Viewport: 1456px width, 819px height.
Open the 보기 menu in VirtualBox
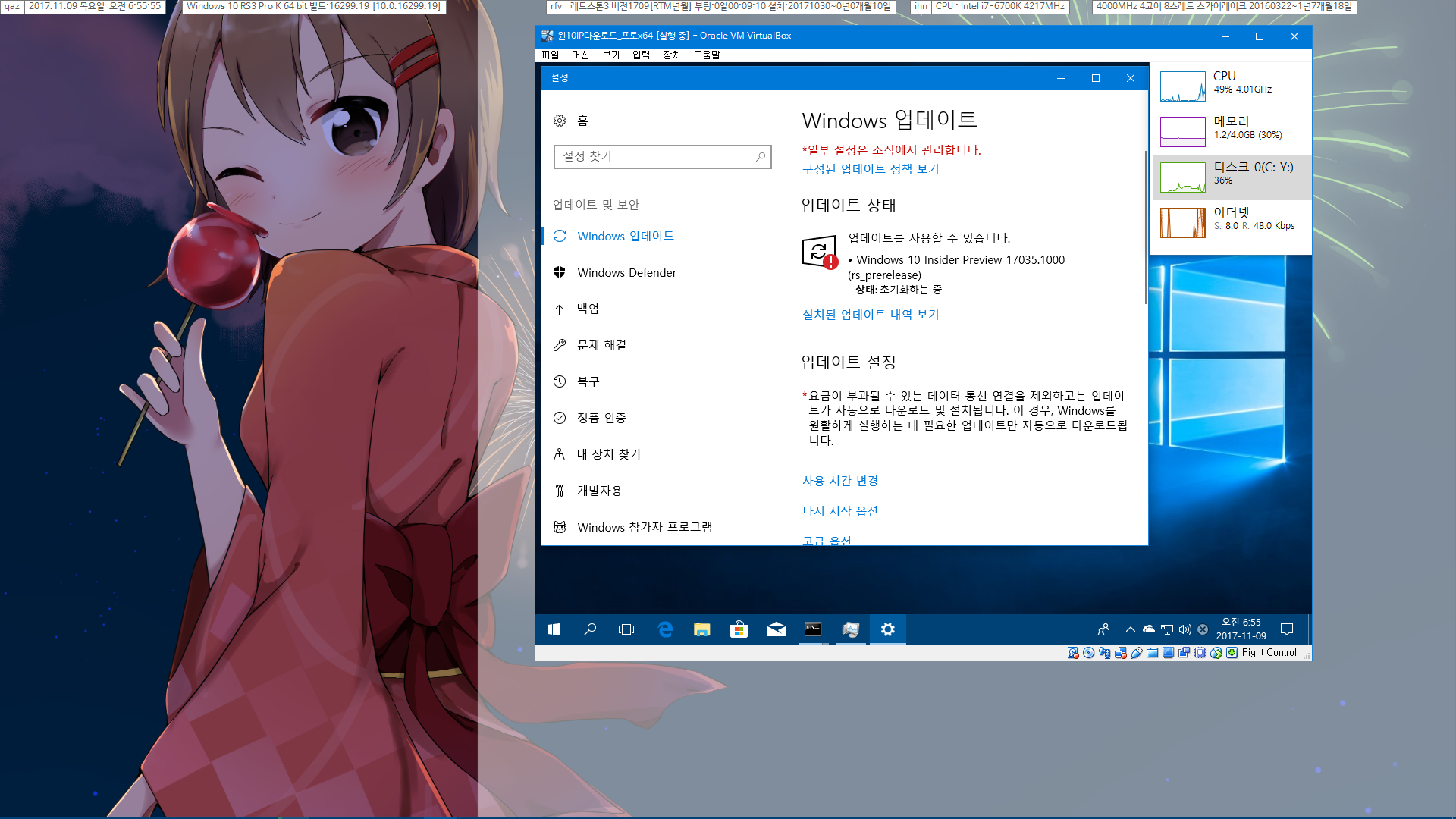(x=610, y=55)
